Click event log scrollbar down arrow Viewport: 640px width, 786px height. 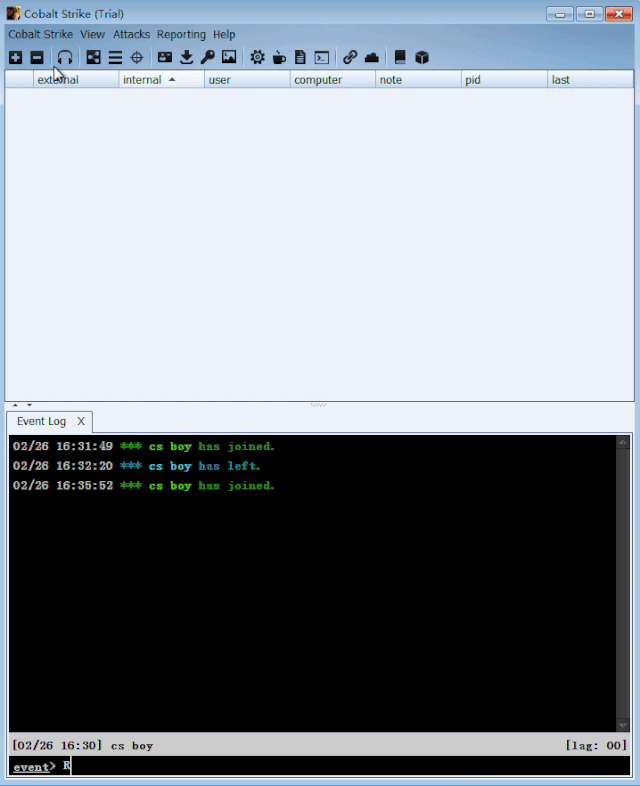point(622,725)
